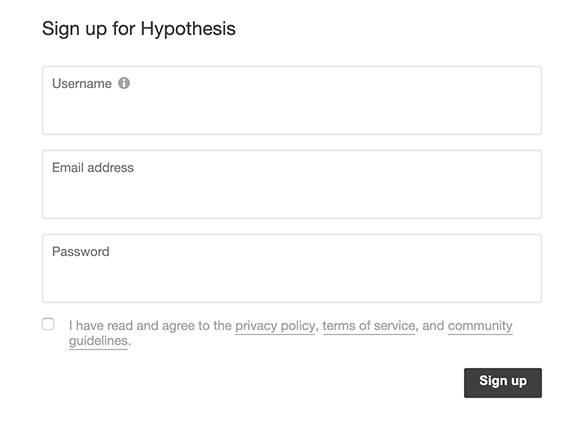
Task: Click the word 'community' in agreement text
Action: [480, 326]
